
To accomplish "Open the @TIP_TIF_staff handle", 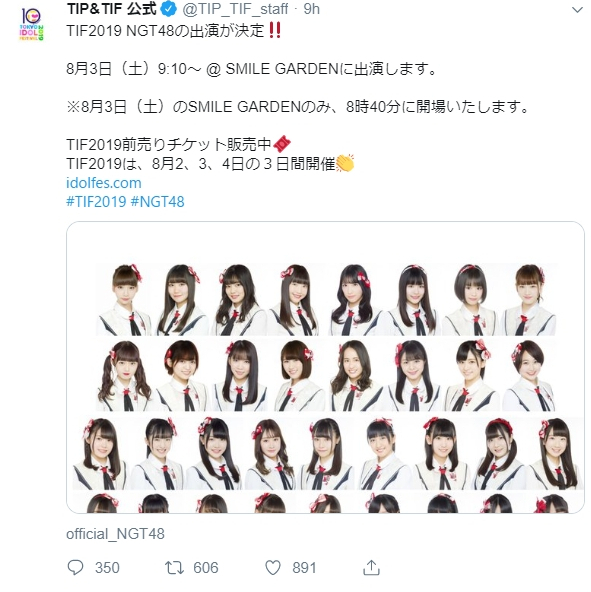I will pos(235,9).
